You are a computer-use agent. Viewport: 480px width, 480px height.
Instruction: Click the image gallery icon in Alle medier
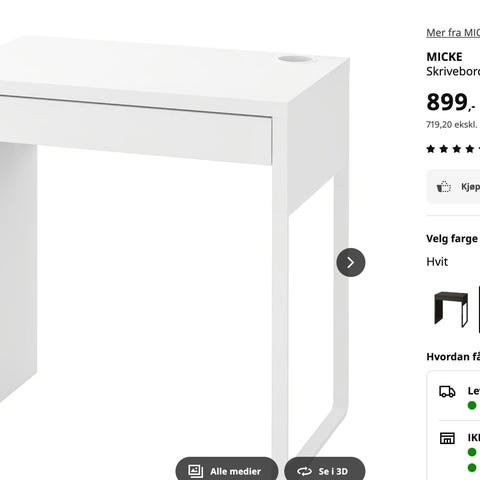click(196, 471)
